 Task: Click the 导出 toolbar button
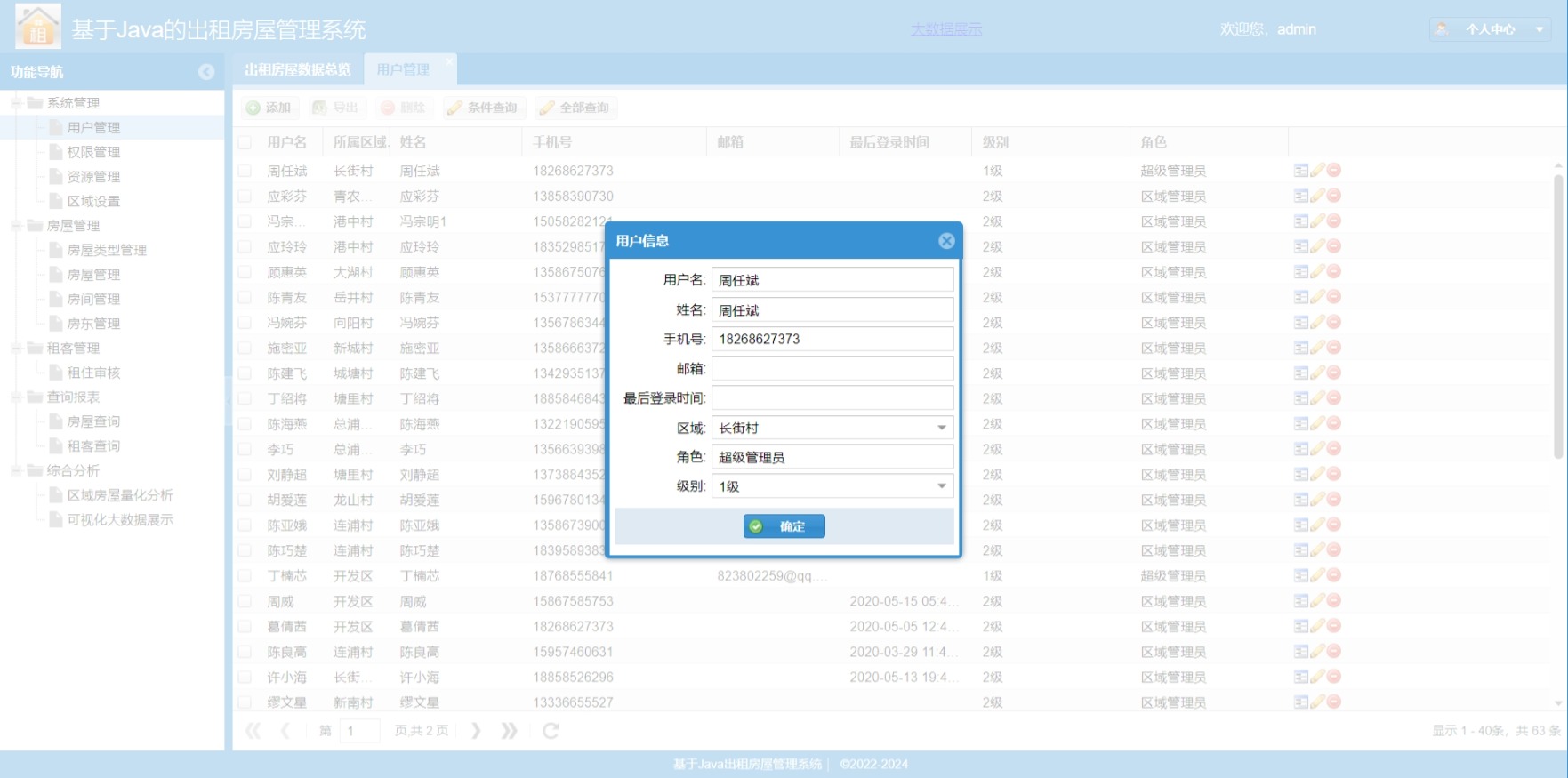(x=335, y=108)
